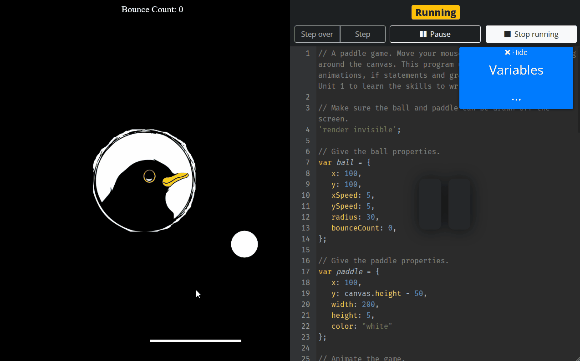Screen dimensions: 580x361
Task: Click line number 1 in gutter
Action: click(x=308, y=53)
